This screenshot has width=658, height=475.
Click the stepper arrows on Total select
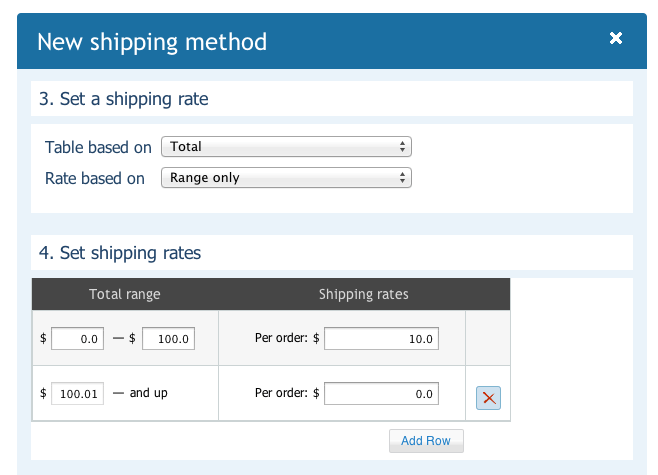(402, 146)
